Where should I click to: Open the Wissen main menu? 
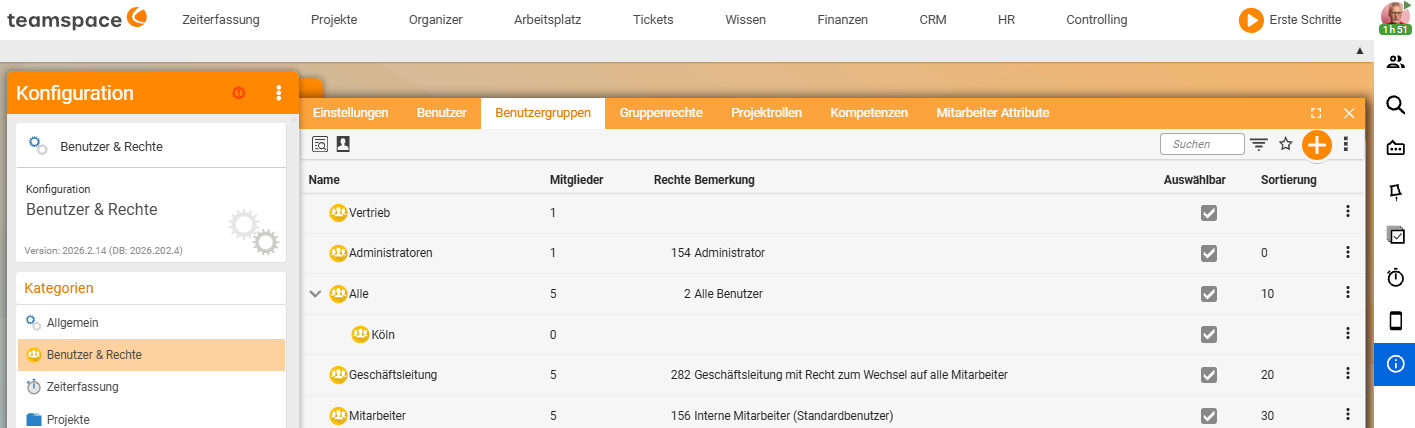[745, 19]
